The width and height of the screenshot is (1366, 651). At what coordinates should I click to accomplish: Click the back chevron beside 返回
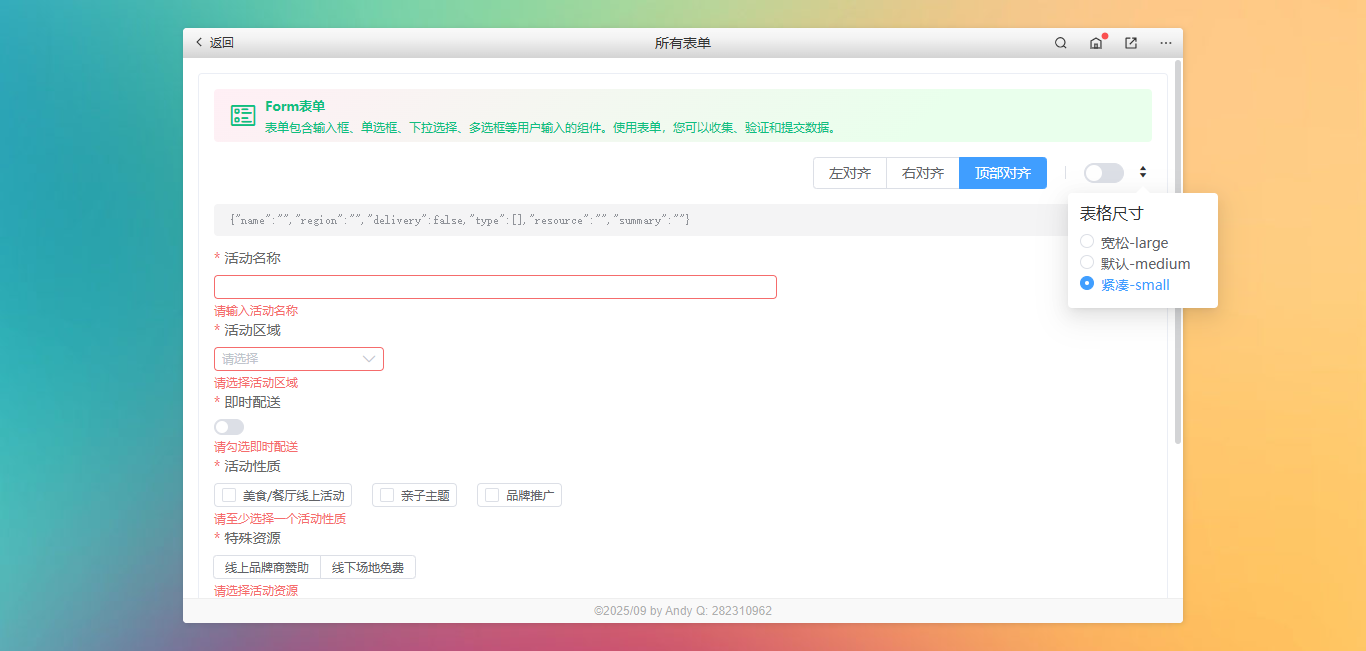tap(199, 42)
